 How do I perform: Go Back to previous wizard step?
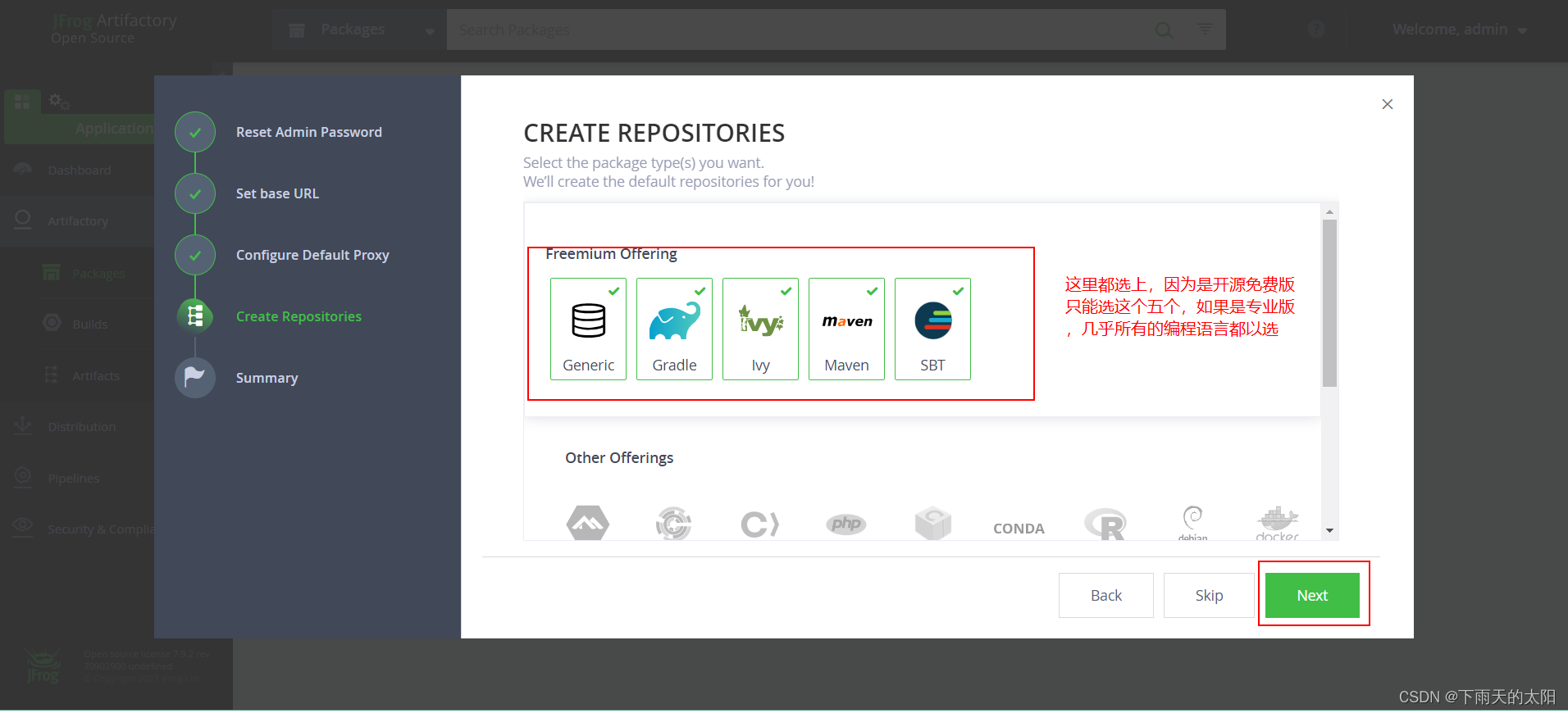[x=1105, y=595]
